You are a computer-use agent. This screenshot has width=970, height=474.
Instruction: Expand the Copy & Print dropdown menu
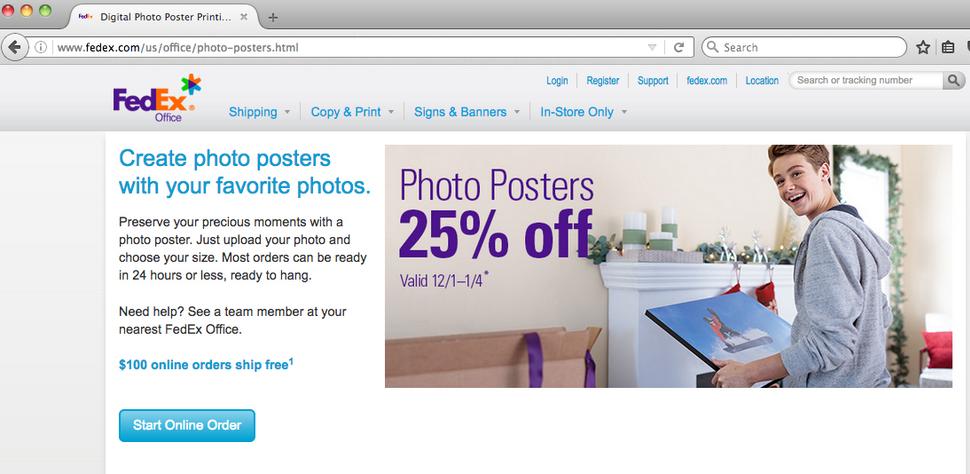click(352, 112)
